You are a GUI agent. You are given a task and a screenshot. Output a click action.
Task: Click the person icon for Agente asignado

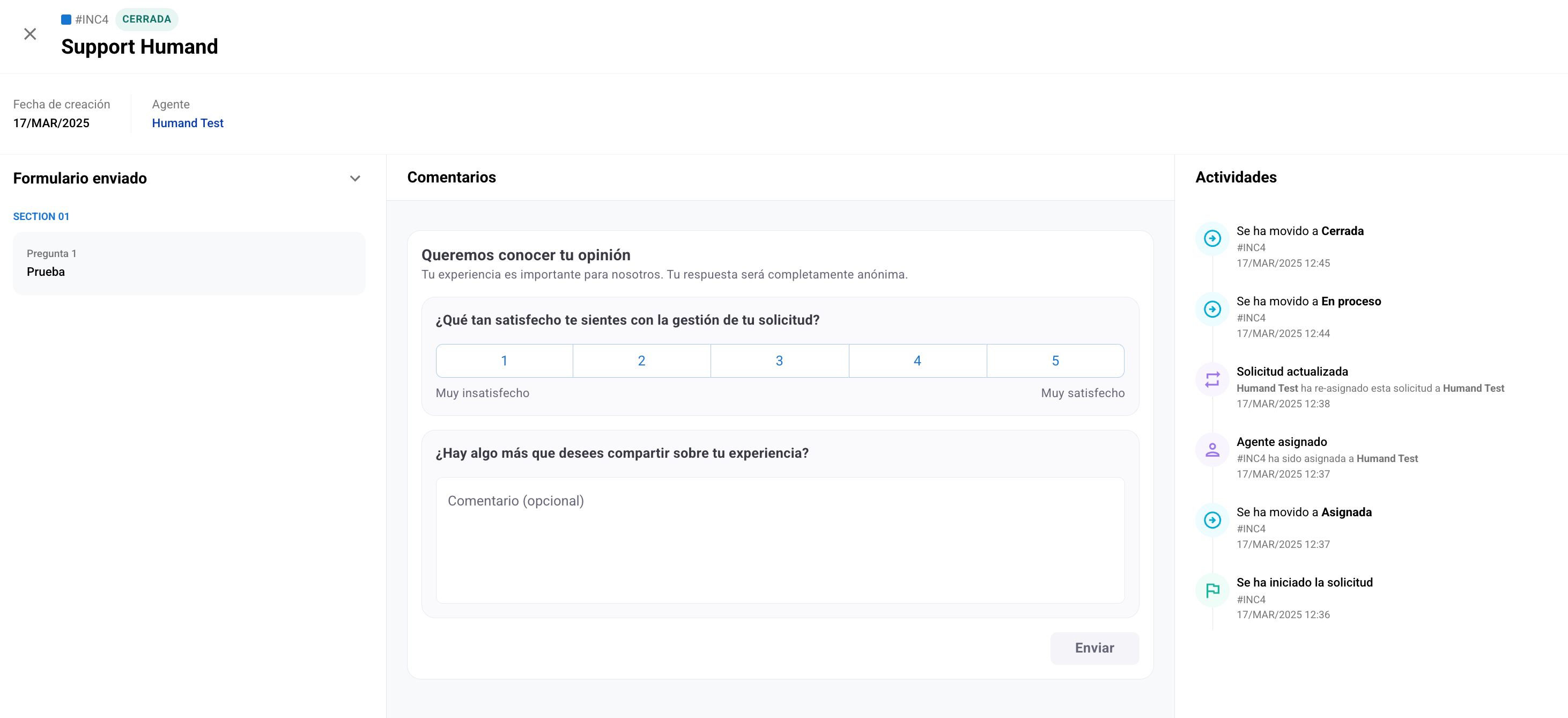[1212, 450]
